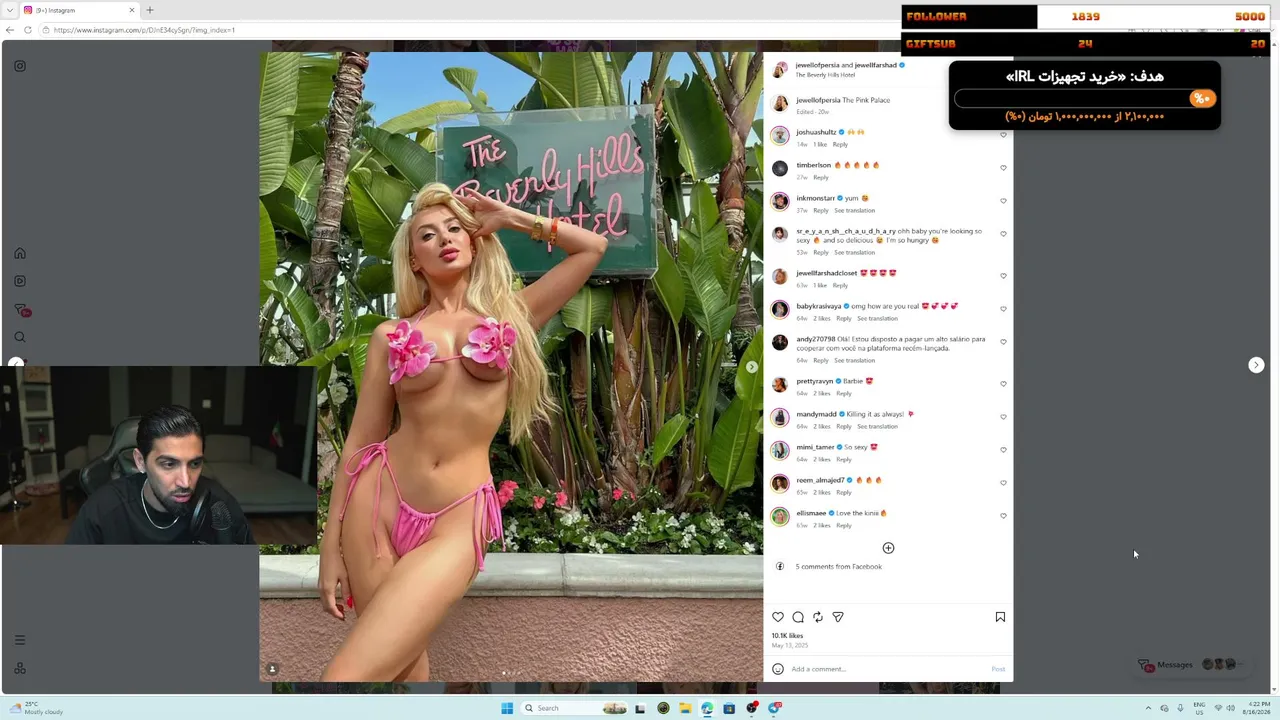Screen dimensions: 1280x720
Task: Open comment bubble icon under the post
Action: 798,617
